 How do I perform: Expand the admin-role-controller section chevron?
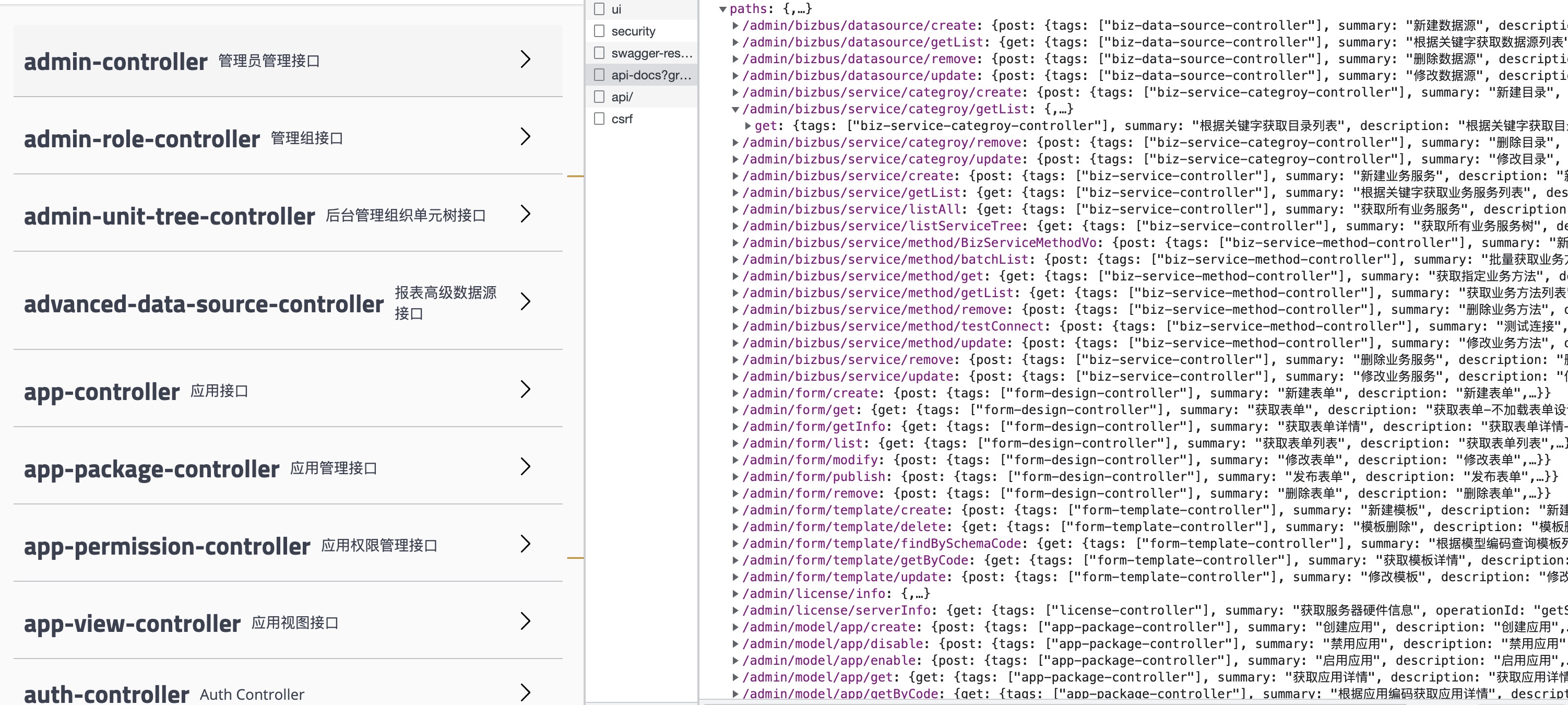click(x=526, y=136)
